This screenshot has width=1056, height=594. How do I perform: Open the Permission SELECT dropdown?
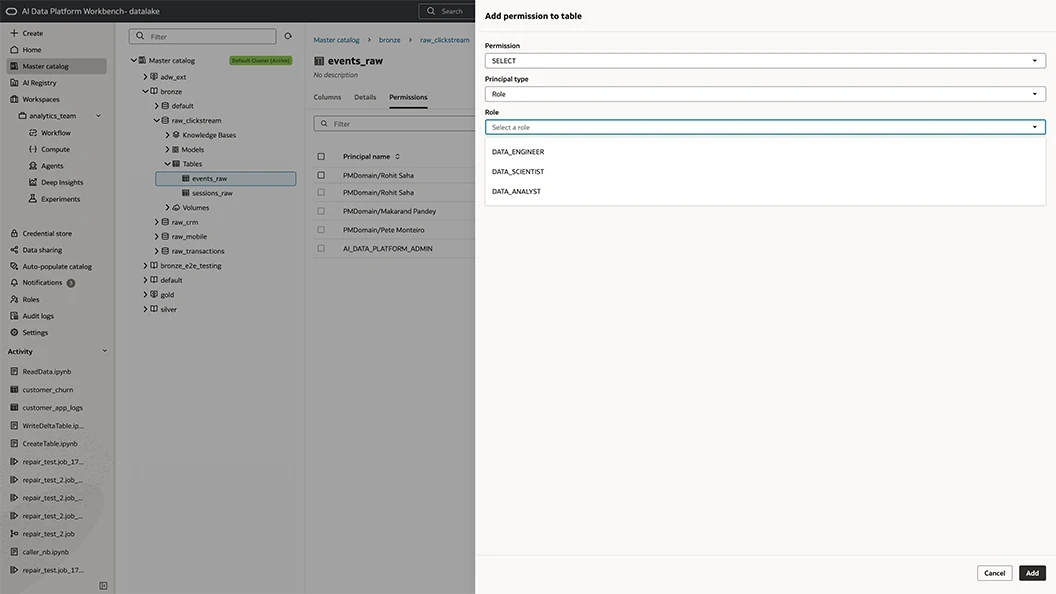(765, 61)
